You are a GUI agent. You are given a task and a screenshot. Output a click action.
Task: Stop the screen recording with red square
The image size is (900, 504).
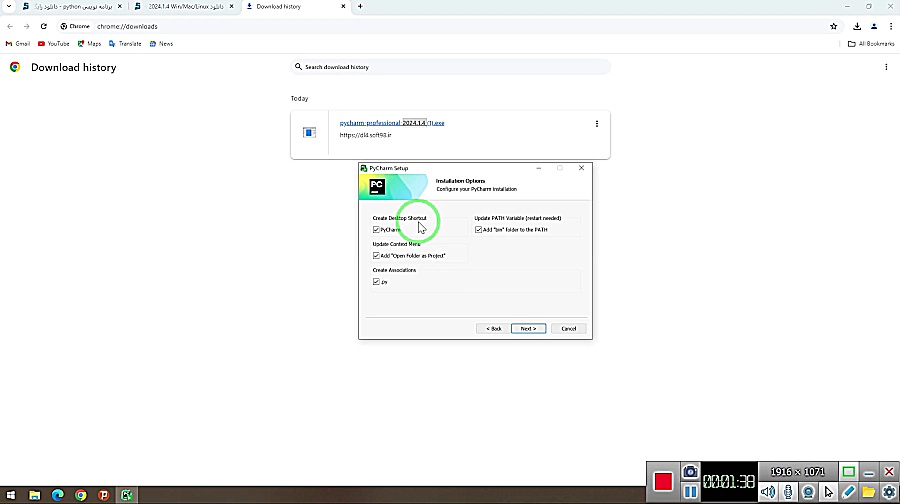tap(663, 482)
